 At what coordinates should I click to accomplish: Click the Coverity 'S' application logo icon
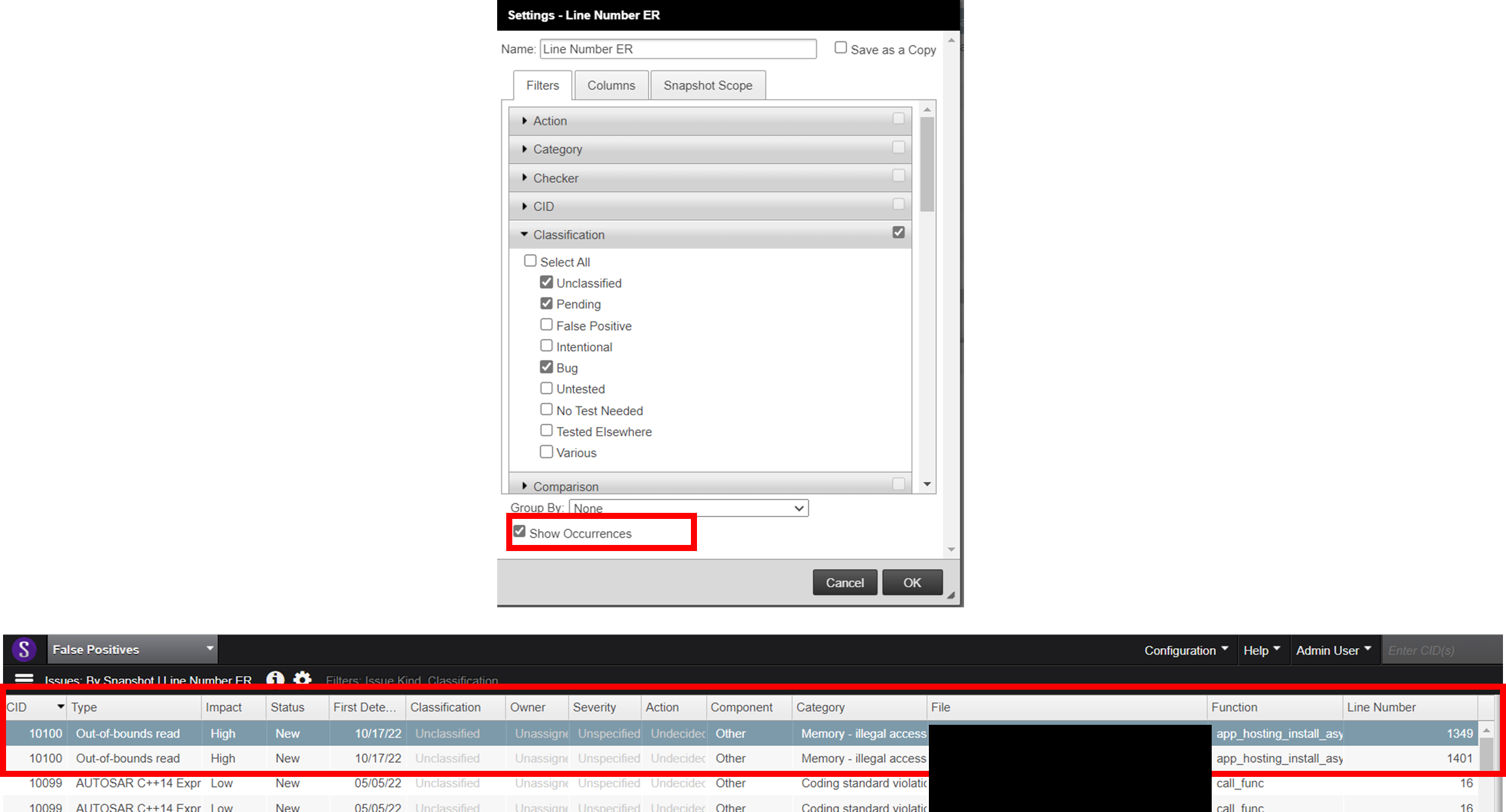(x=24, y=649)
